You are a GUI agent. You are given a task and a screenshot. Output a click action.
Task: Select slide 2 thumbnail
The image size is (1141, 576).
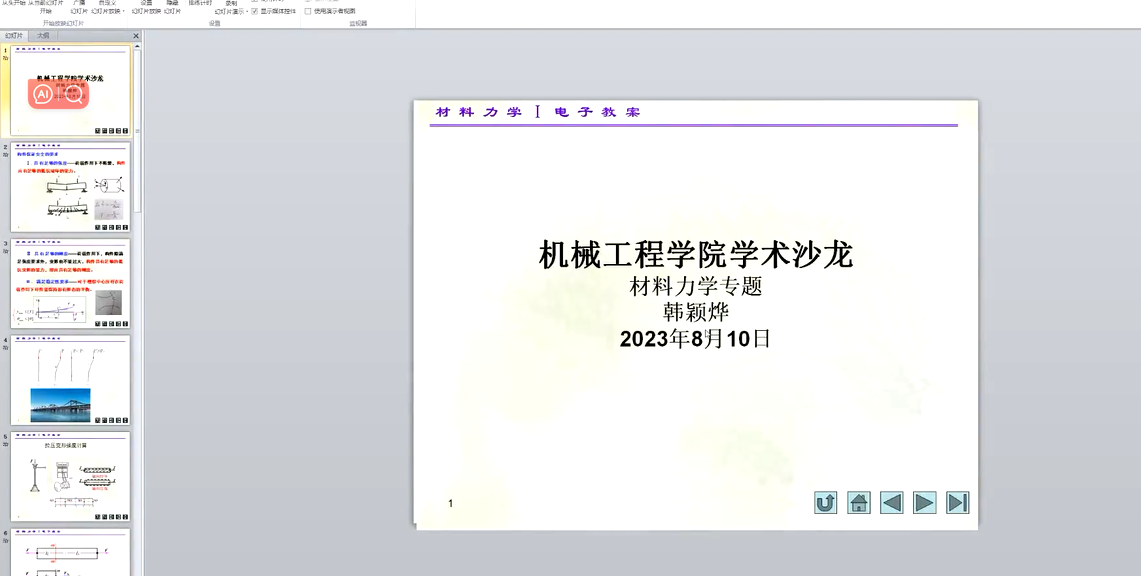tap(70, 187)
